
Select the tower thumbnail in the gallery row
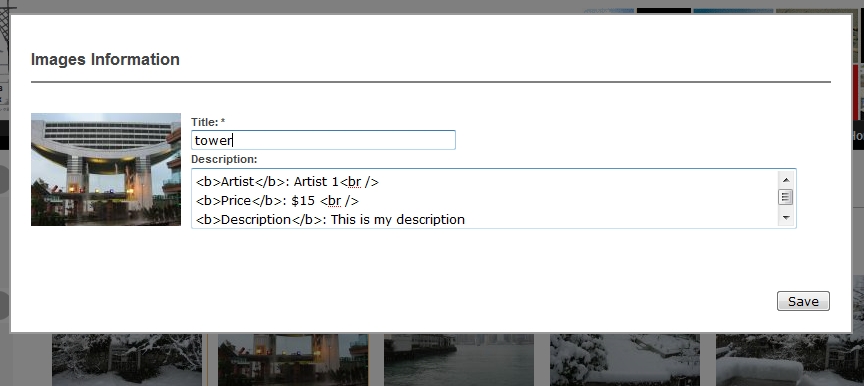293,360
